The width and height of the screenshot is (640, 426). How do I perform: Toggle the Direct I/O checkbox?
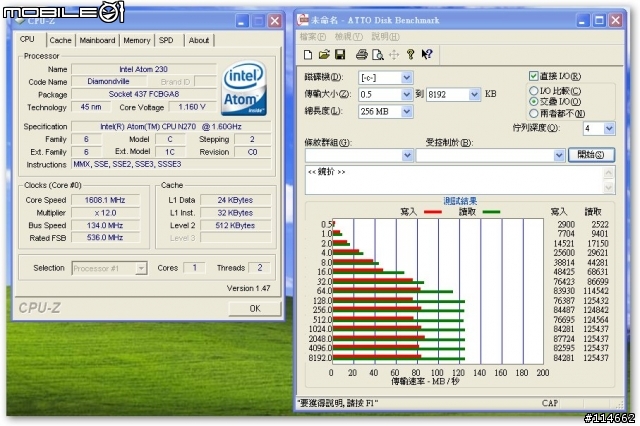(533, 76)
